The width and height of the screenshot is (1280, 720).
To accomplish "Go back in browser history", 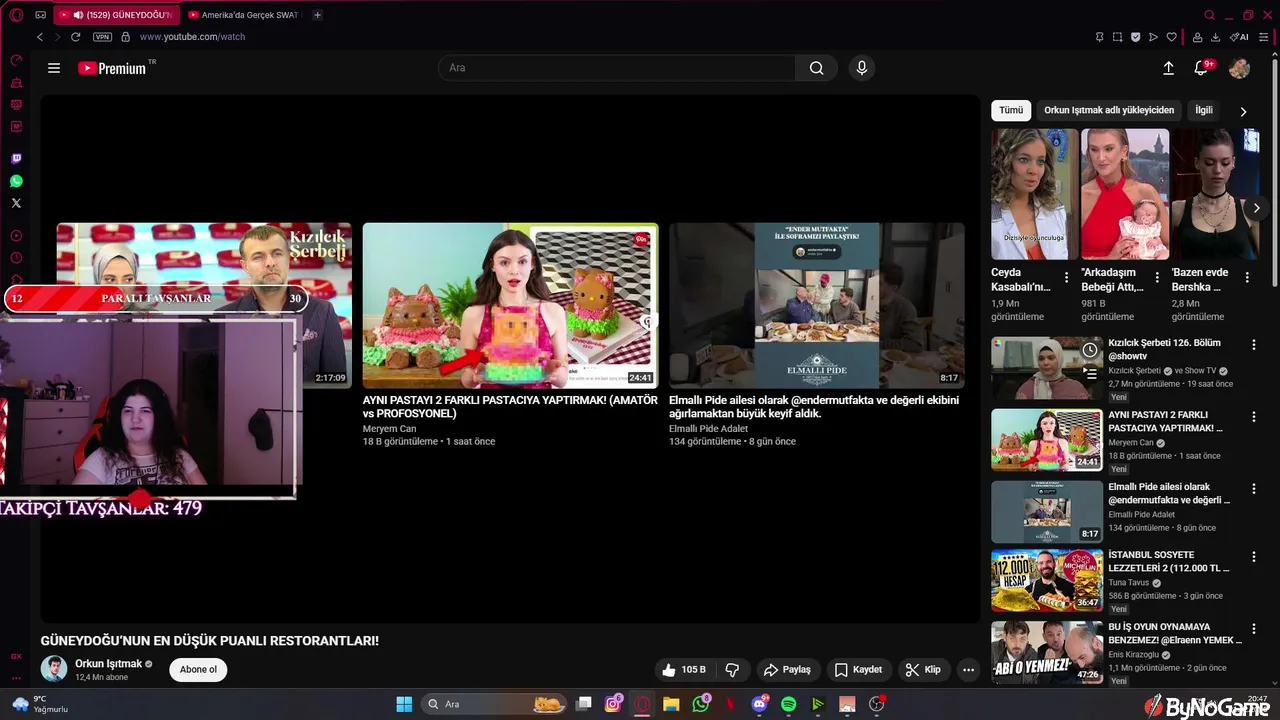I will click(x=40, y=37).
